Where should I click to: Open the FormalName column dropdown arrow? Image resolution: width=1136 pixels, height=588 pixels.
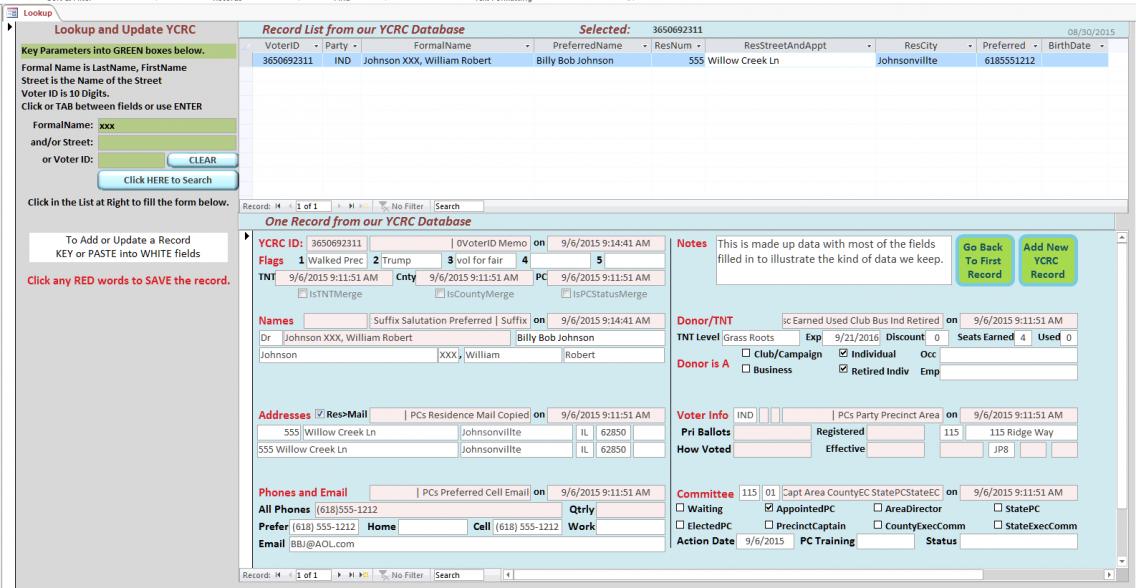click(527, 46)
